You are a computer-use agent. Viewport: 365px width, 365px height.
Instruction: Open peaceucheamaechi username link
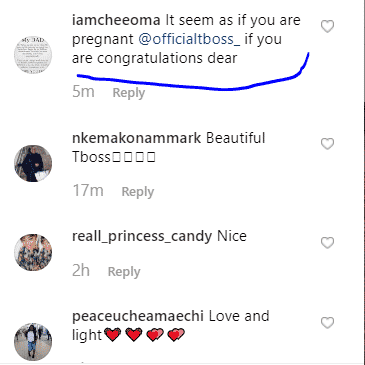tap(138, 316)
